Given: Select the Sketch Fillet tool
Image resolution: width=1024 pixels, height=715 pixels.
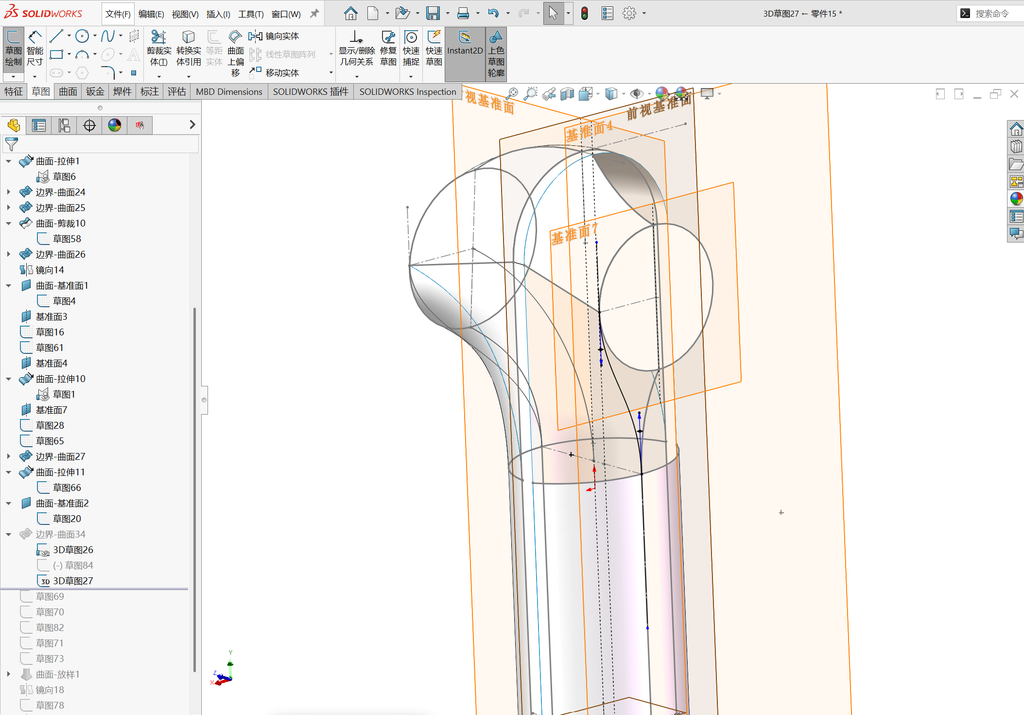Looking at the screenshot, I should coord(108,72).
